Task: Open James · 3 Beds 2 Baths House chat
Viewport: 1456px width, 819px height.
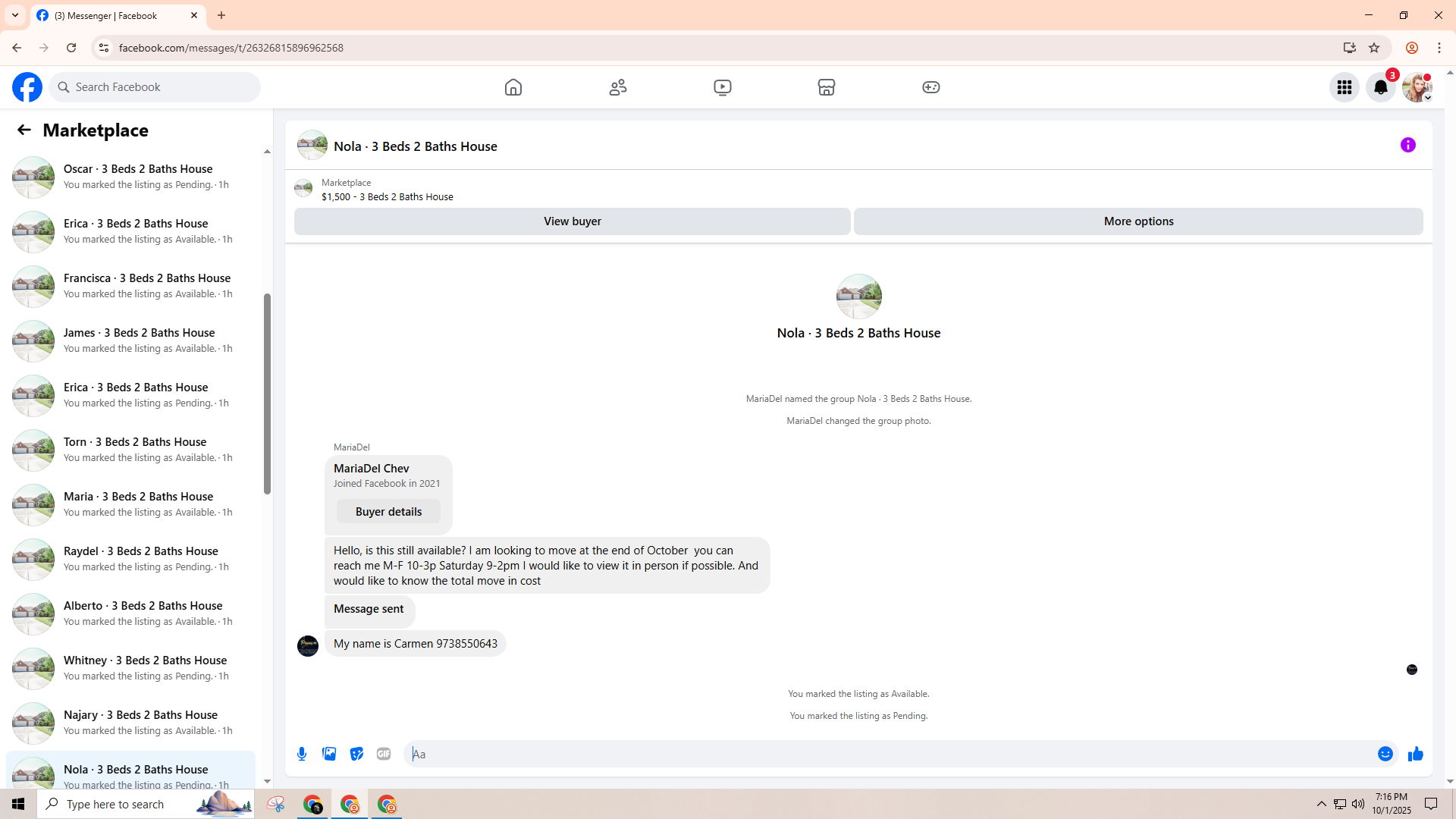Action: pyautogui.click(x=130, y=340)
